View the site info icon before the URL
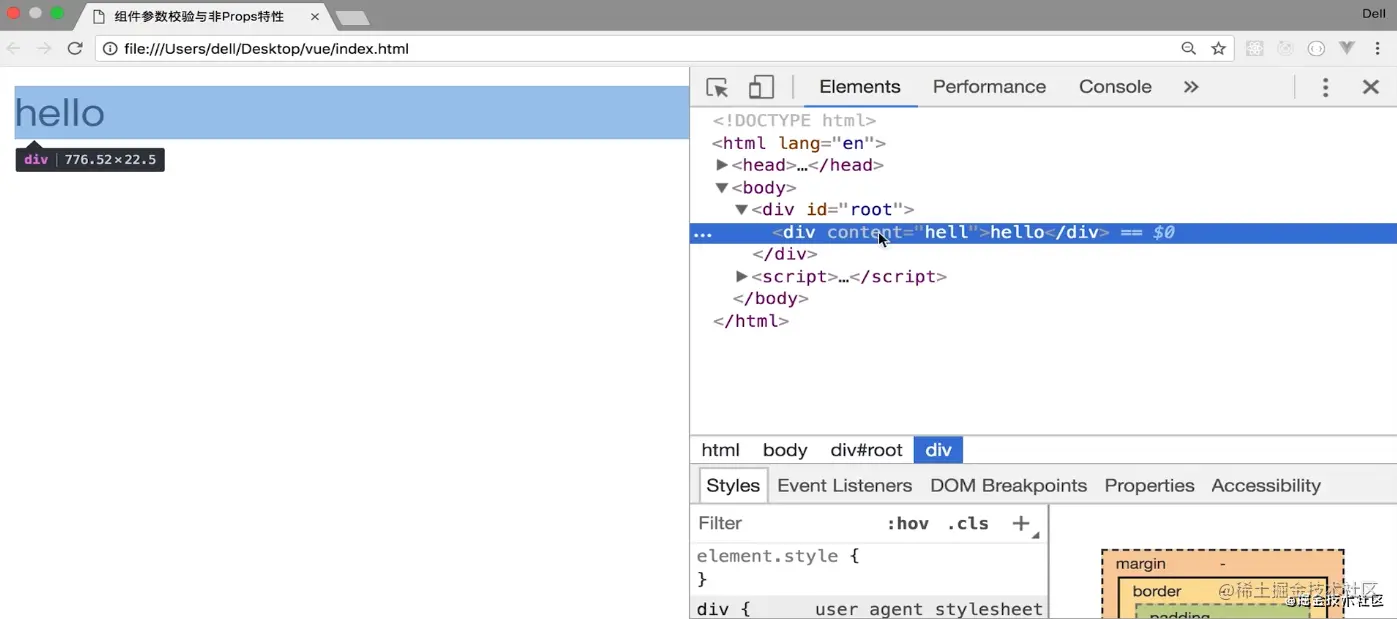Screen dimensions: 1397x619 click(110, 48)
